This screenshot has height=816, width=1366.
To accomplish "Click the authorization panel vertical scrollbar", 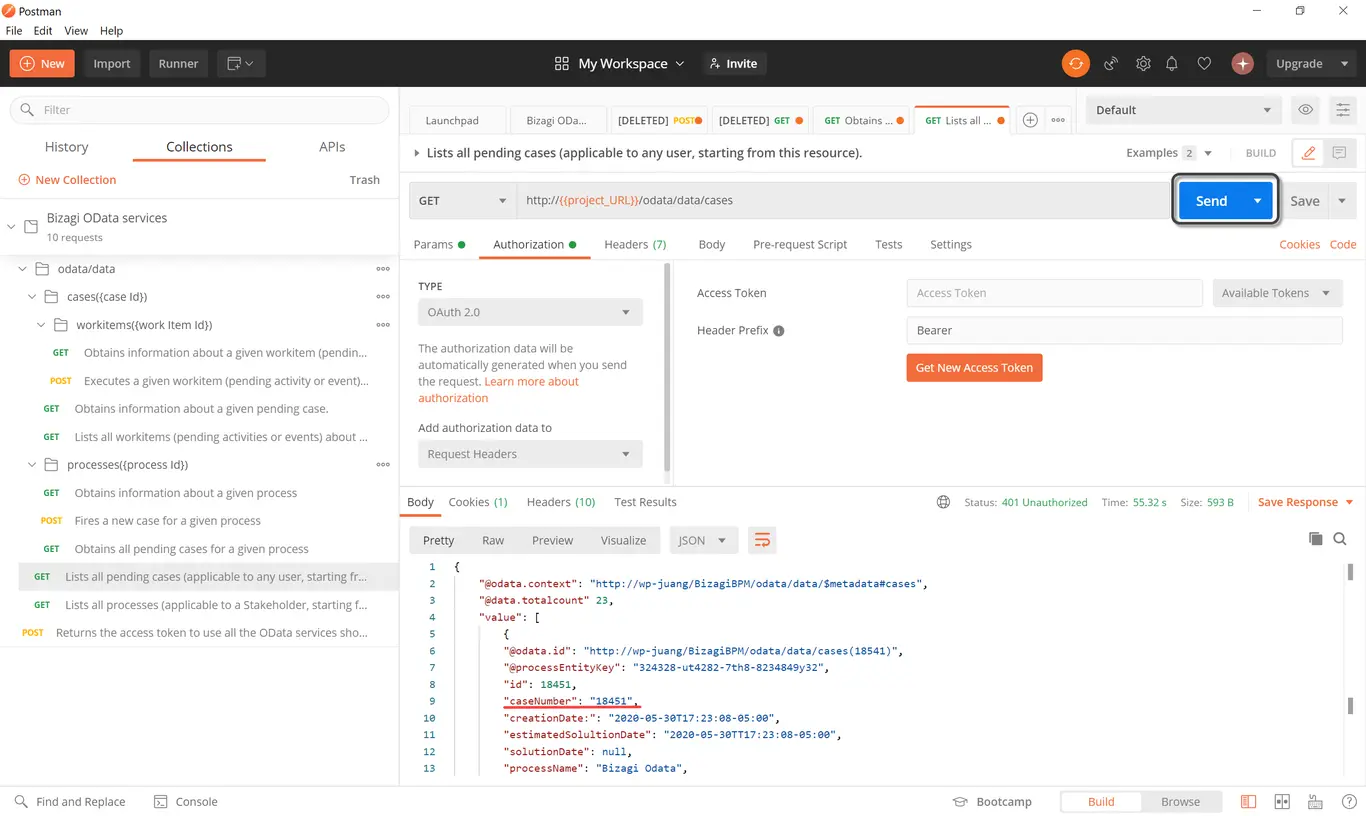I will 667,365.
